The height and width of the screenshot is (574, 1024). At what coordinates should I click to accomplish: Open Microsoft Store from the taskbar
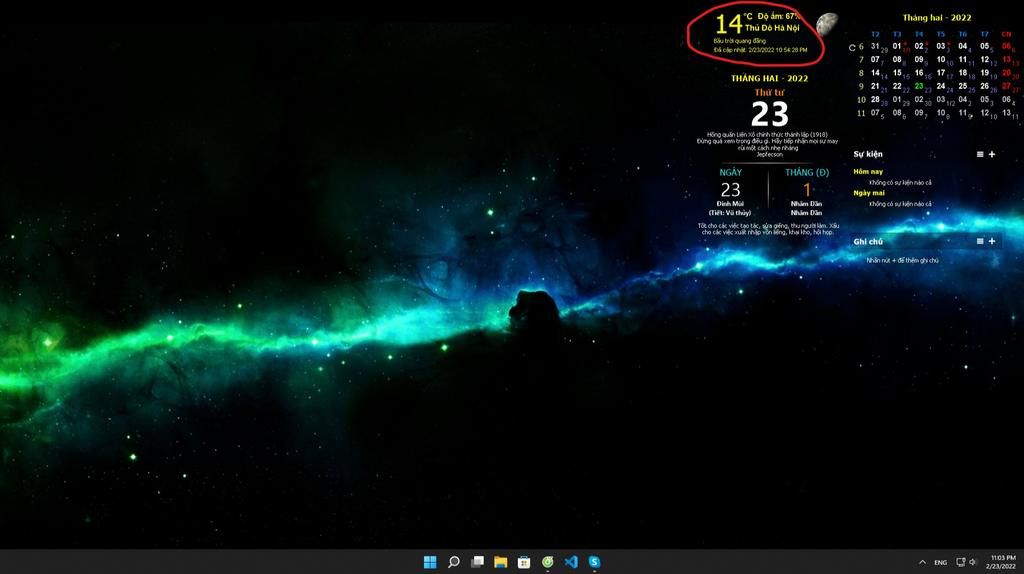pos(524,562)
